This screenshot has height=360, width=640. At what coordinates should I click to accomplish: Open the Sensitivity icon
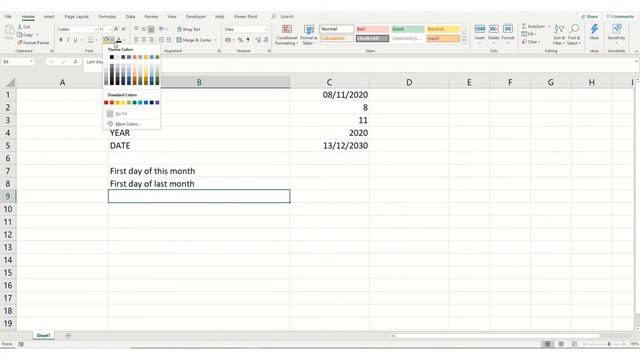tap(616, 29)
